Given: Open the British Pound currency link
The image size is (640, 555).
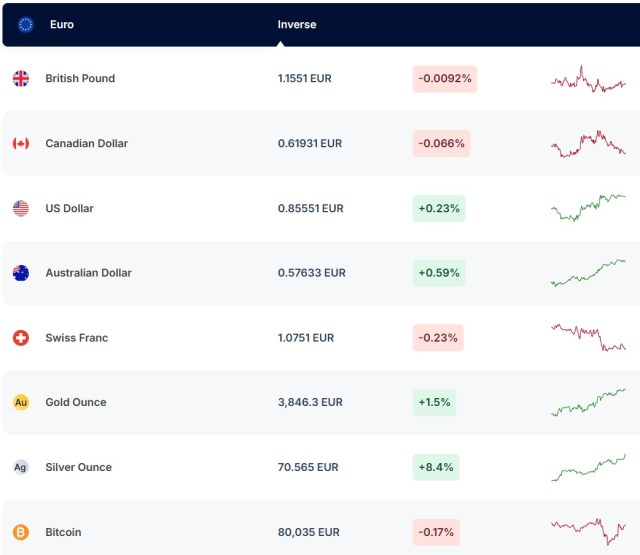Looking at the screenshot, I should tap(80, 79).
